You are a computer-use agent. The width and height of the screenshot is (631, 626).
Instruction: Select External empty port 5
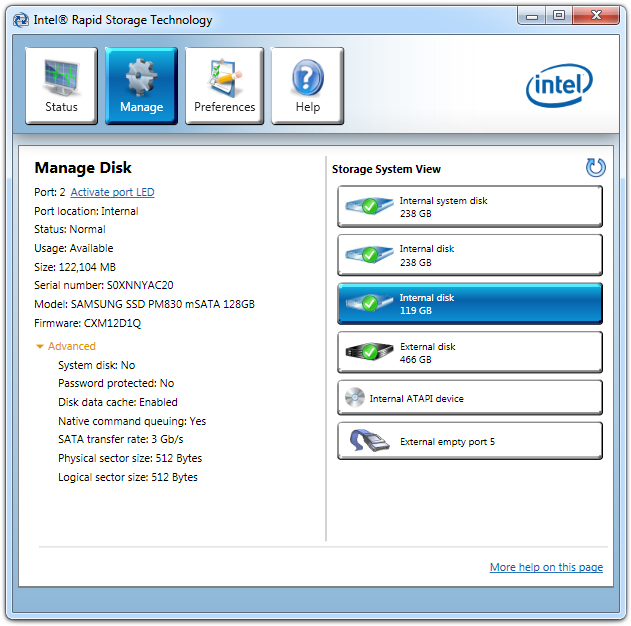[x=470, y=441]
